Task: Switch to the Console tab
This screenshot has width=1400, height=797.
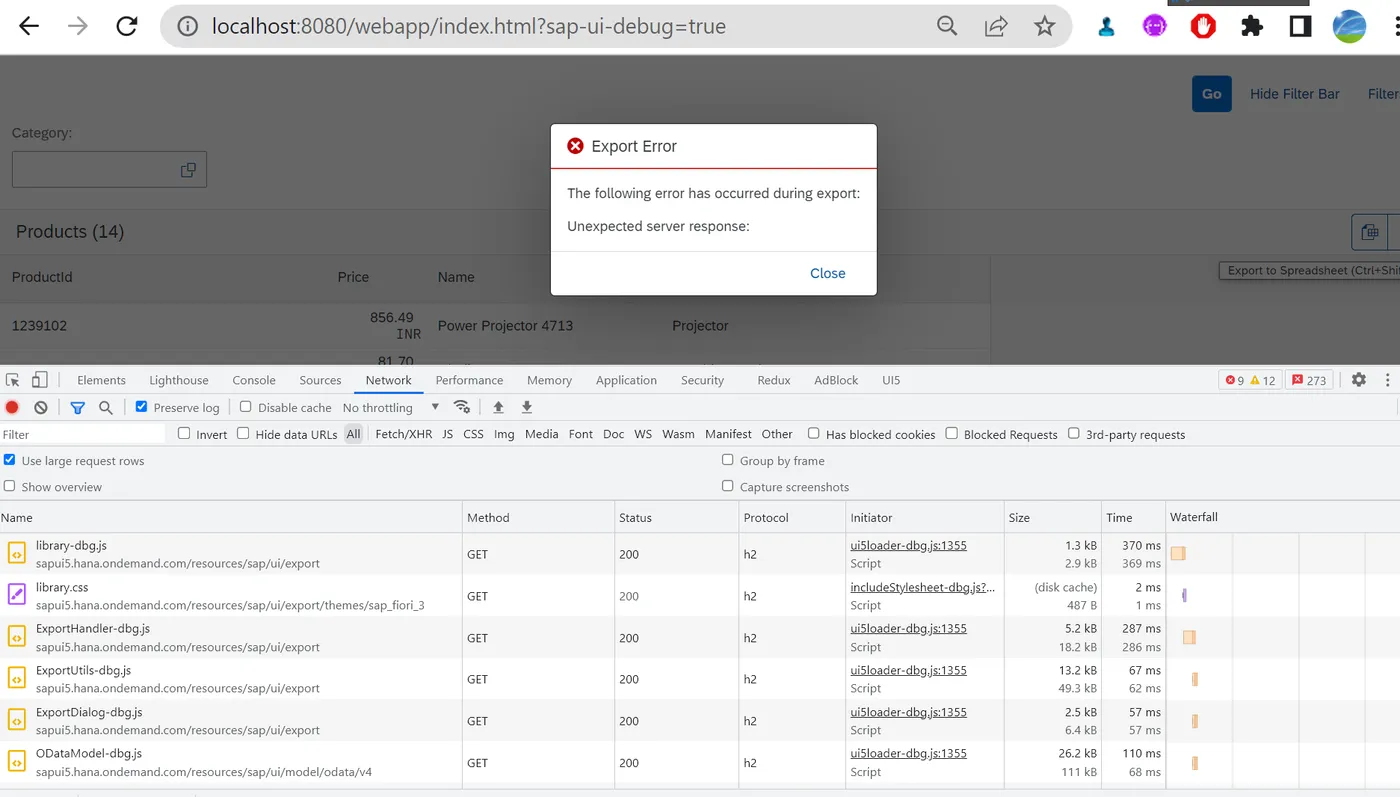Action: (254, 380)
